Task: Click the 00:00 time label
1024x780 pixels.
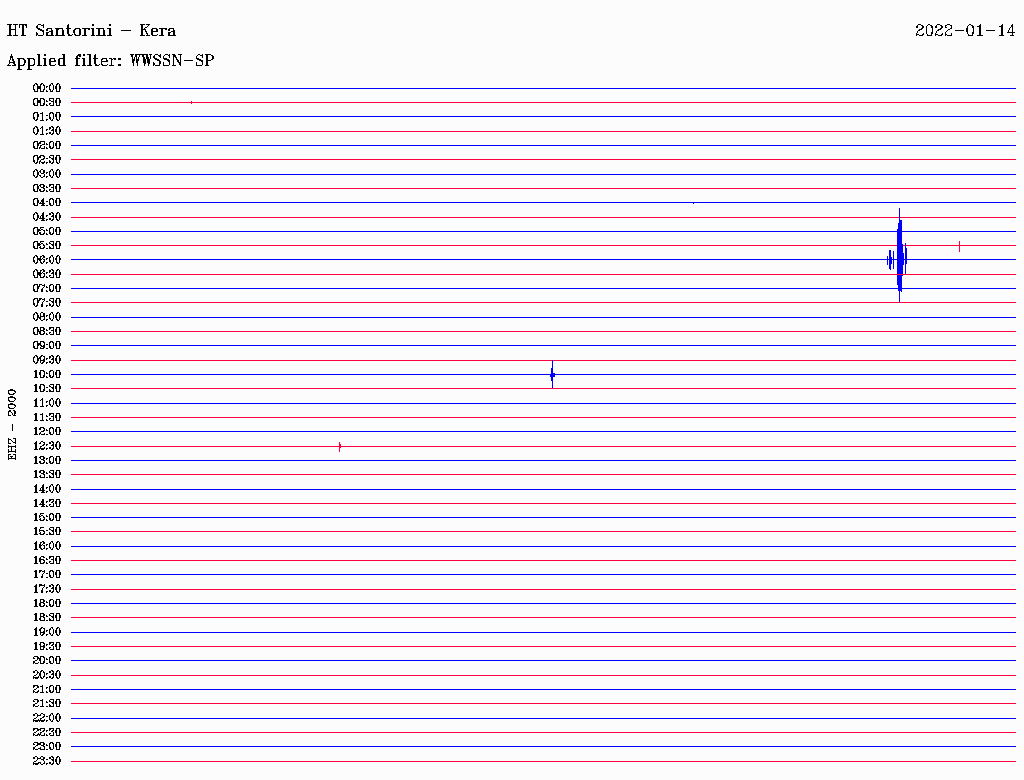Action: click(47, 88)
